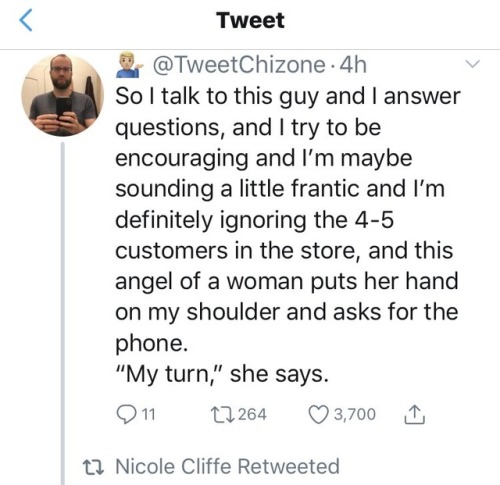Open the tweet options chevron menu
Viewport: 500px width, 485px height.
[x=473, y=63]
